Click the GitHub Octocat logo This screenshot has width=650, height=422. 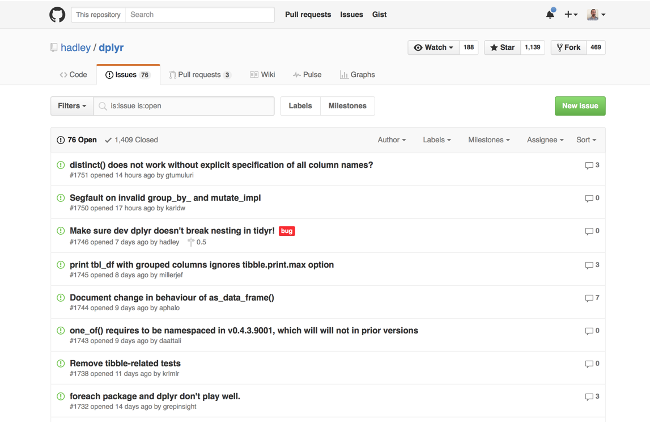pos(57,15)
